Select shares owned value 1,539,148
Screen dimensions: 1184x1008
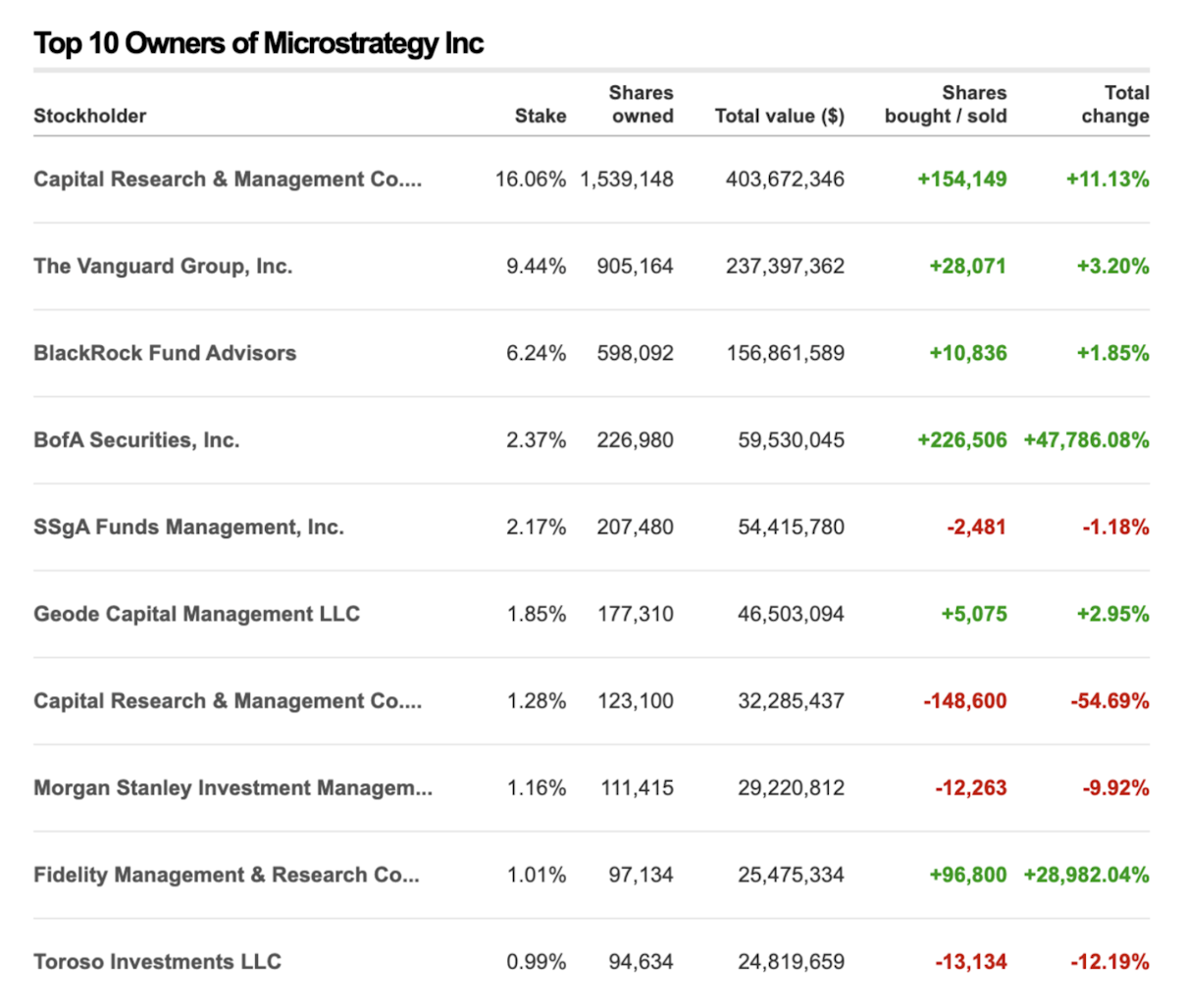627,179
